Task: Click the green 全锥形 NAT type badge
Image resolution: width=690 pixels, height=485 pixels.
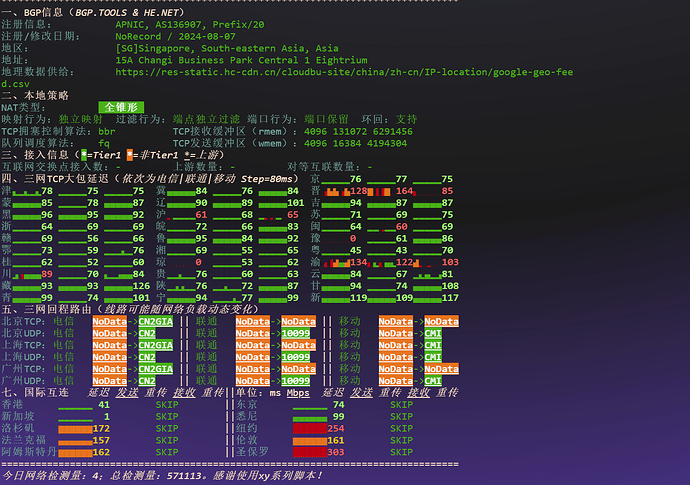Action: 121,107
